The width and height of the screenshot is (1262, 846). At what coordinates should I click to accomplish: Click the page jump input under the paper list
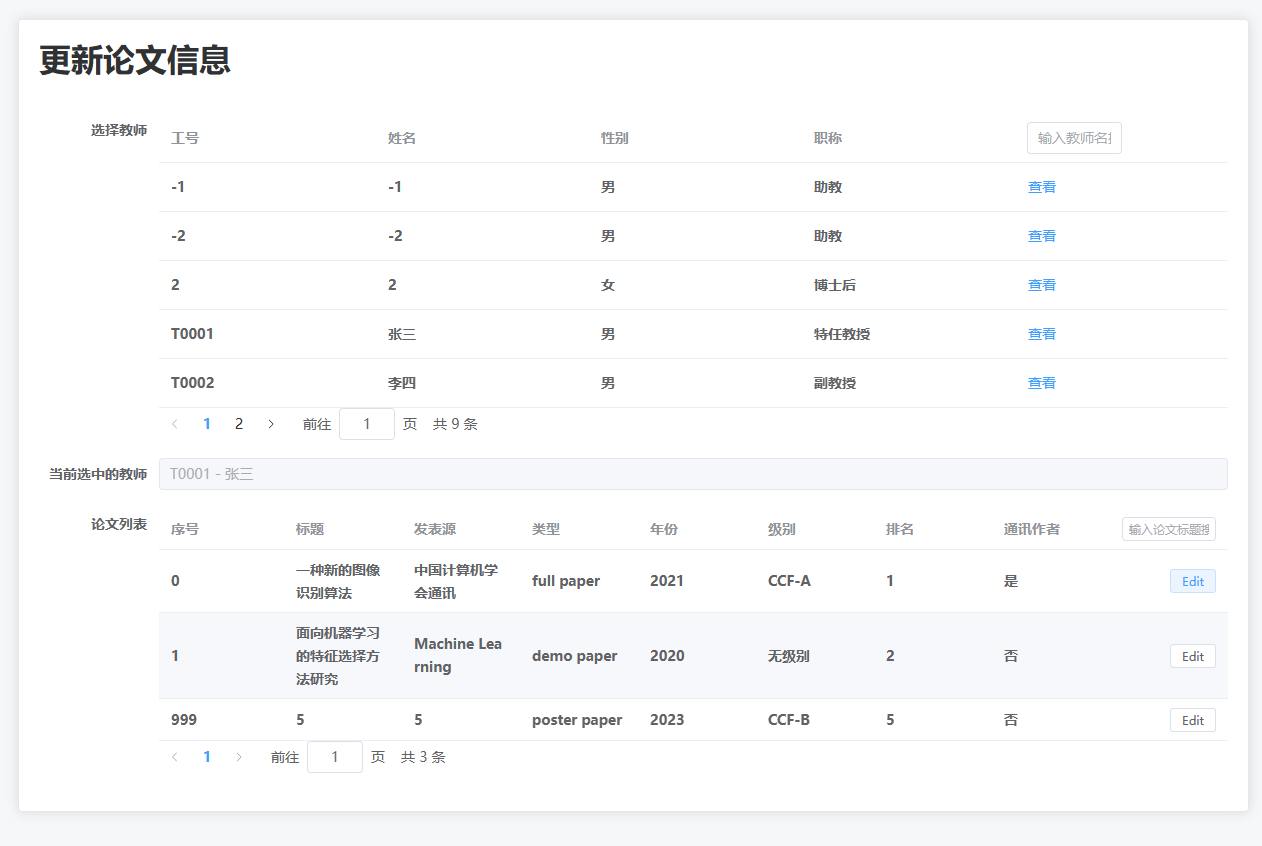(x=335, y=756)
